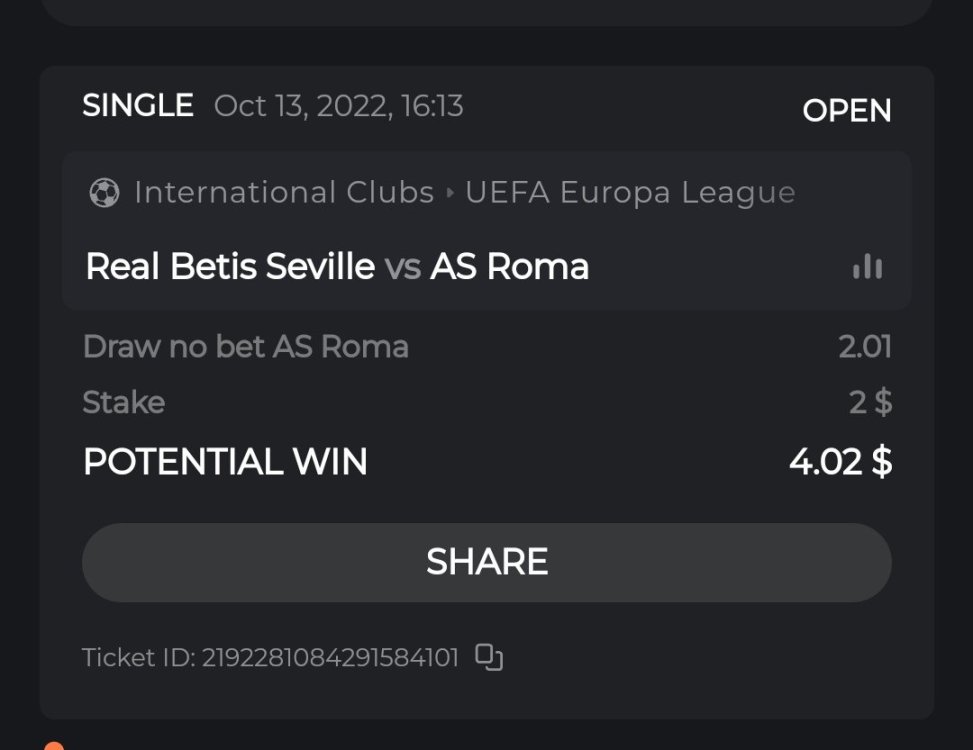Select AS Roma team name
Viewport: 973px width, 750px height.
pyautogui.click(x=509, y=266)
